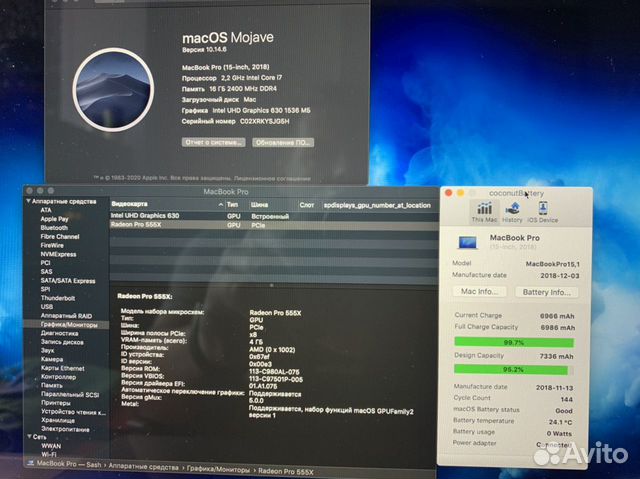640x479 pixels.
Task: Select the Radeon Pro 555X table row
Action: pos(274,225)
